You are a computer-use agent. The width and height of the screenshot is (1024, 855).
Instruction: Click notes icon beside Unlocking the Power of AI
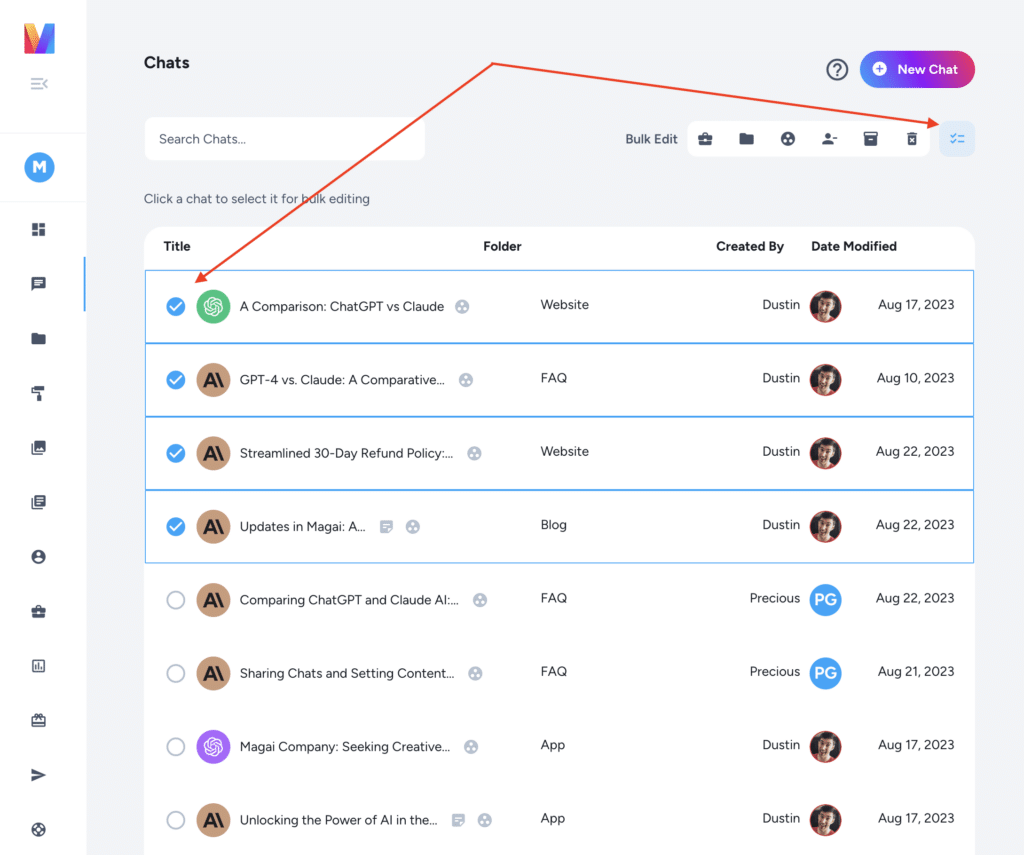point(458,820)
